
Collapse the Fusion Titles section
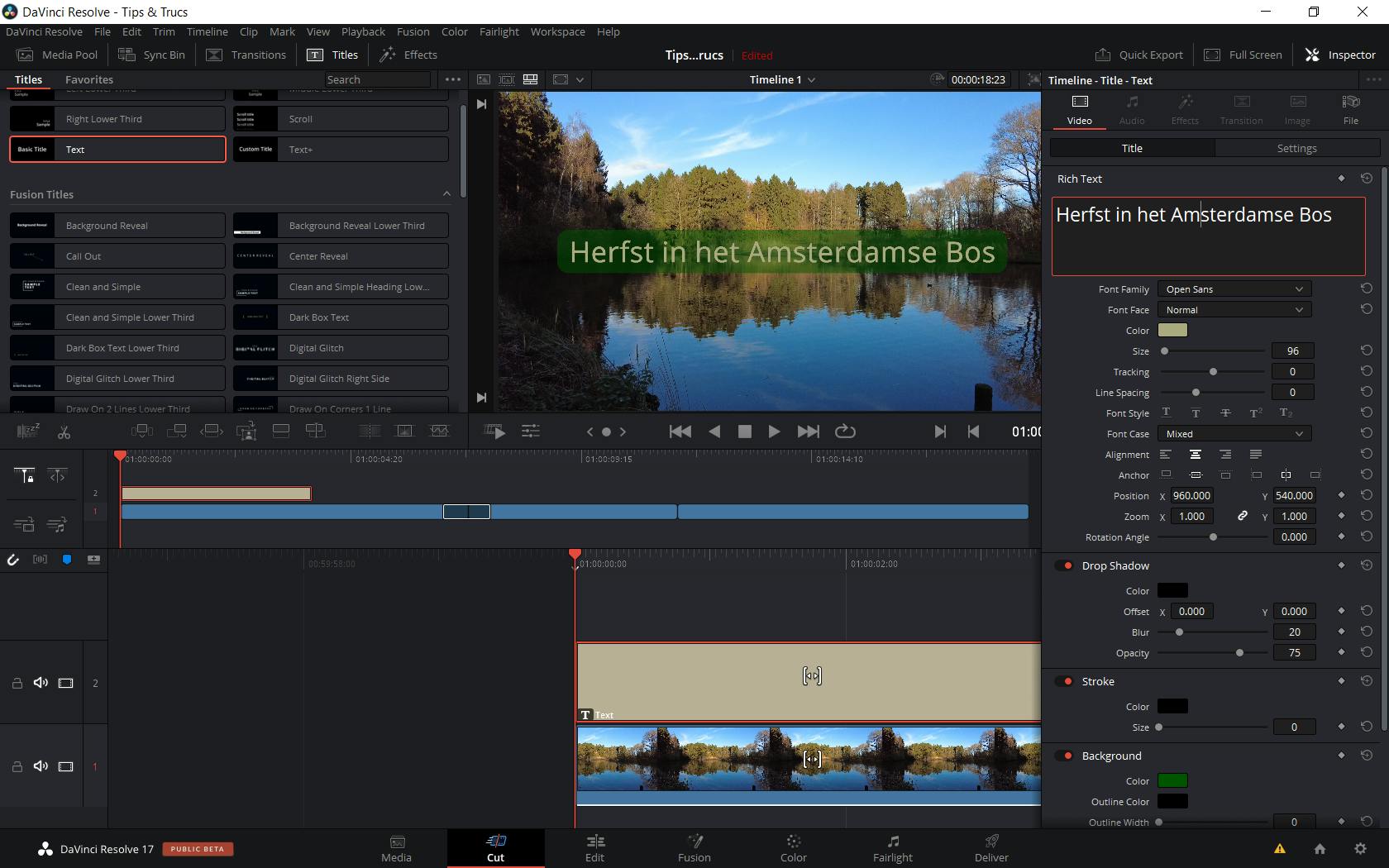(x=446, y=194)
